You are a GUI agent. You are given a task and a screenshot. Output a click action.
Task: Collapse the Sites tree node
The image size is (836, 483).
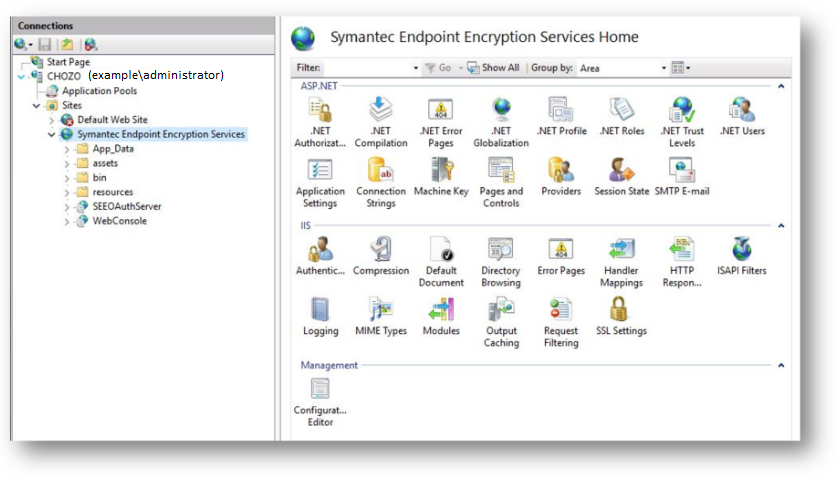point(36,106)
